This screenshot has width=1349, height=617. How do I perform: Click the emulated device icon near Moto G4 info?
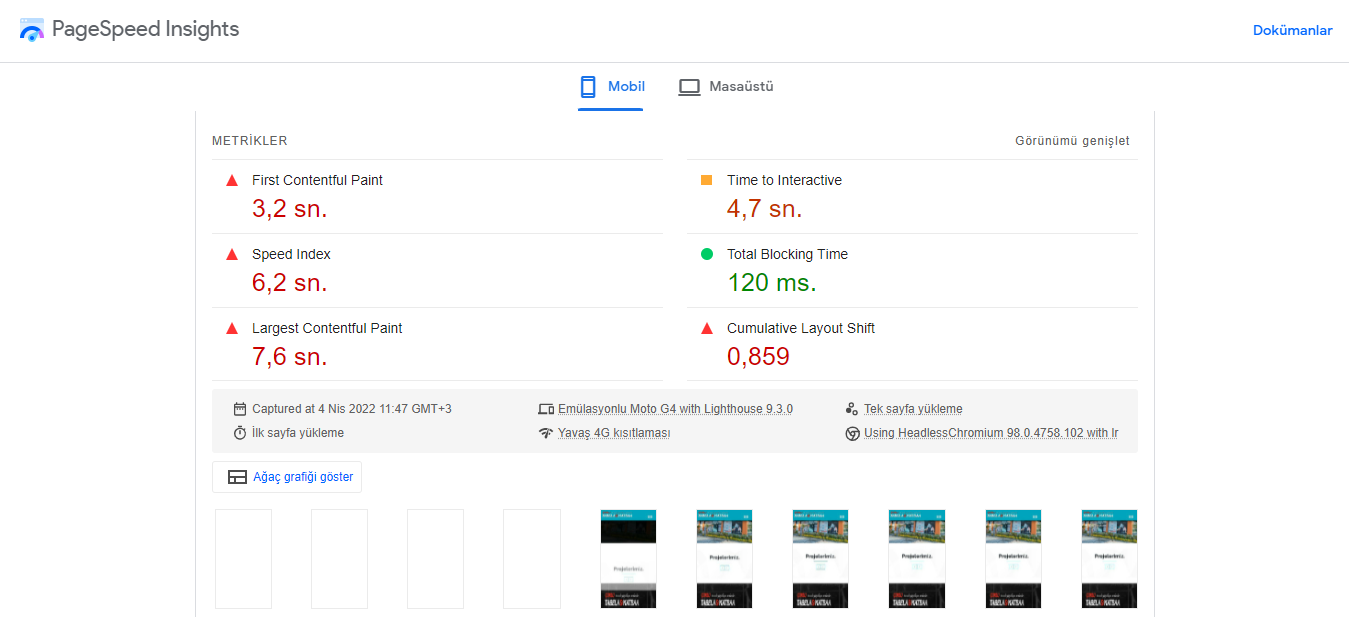pos(546,408)
